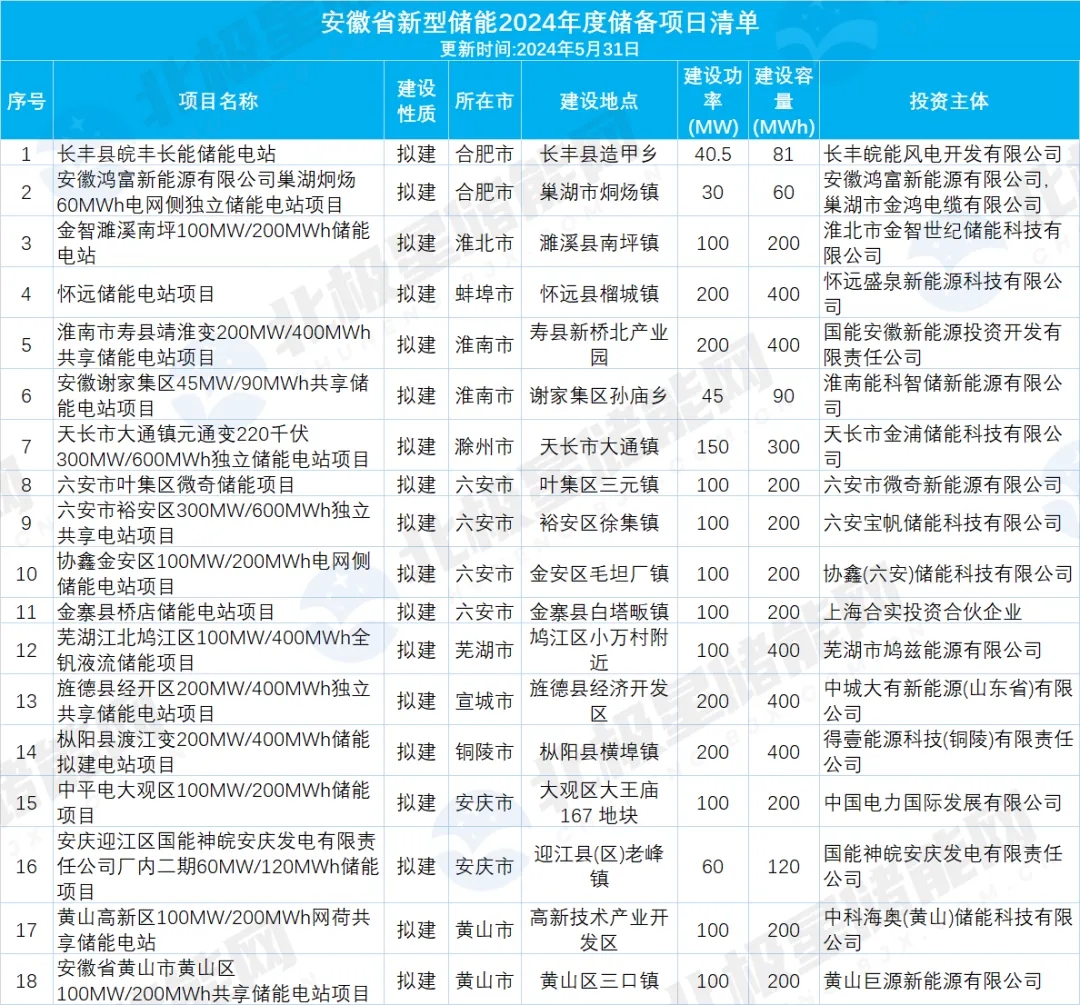1080x1005 pixels.
Task: Click investor '淮北市金智世纪储能科技有限公司'
Action: (x=942, y=242)
